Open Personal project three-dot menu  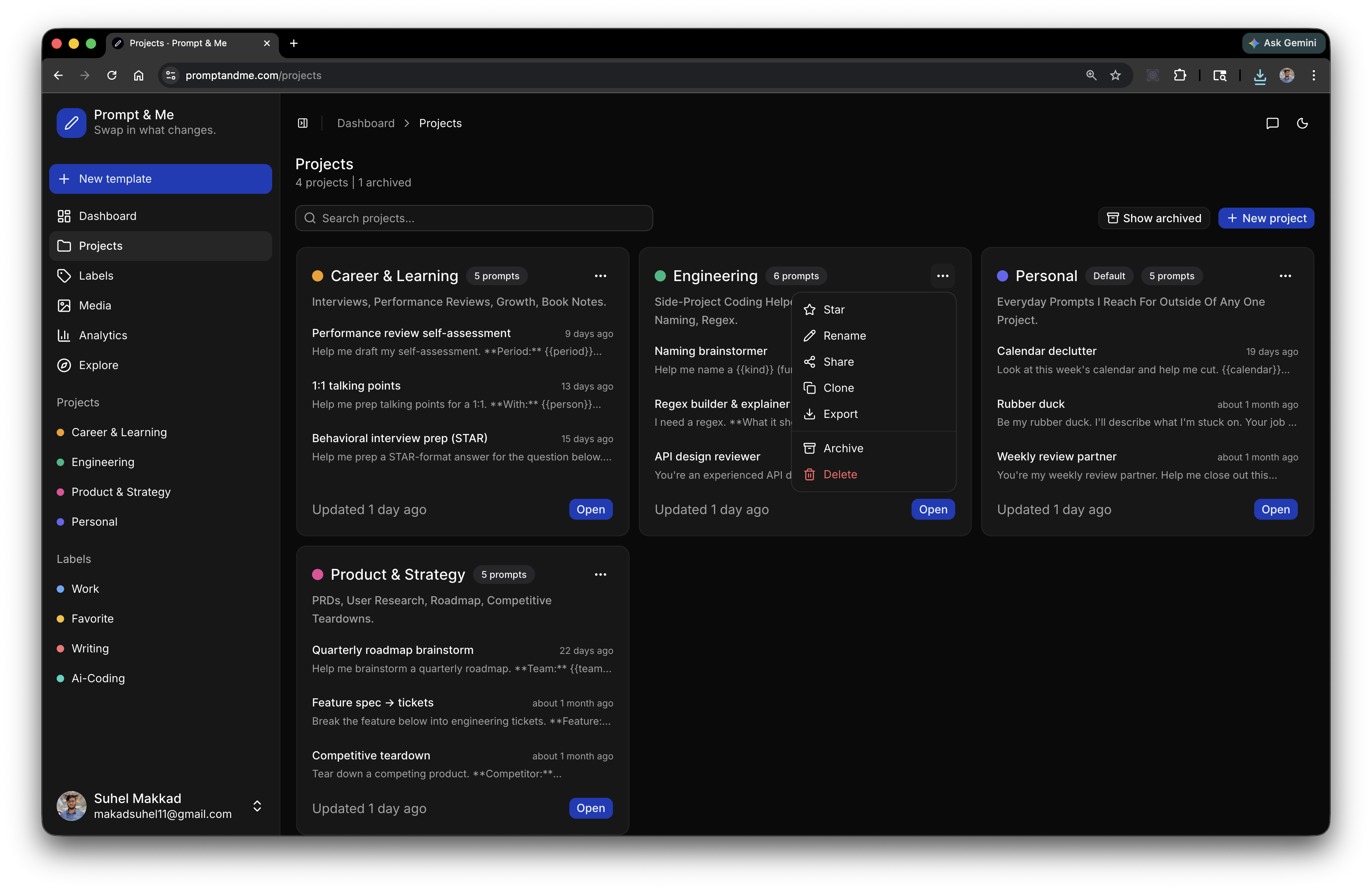(1285, 276)
